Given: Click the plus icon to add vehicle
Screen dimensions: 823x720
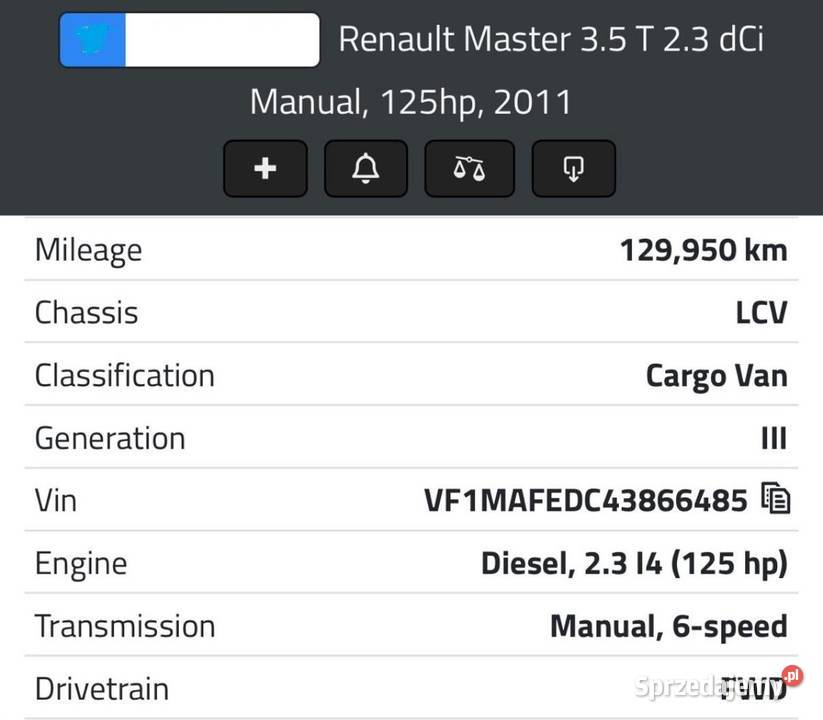Looking at the screenshot, I should (264, 168).
